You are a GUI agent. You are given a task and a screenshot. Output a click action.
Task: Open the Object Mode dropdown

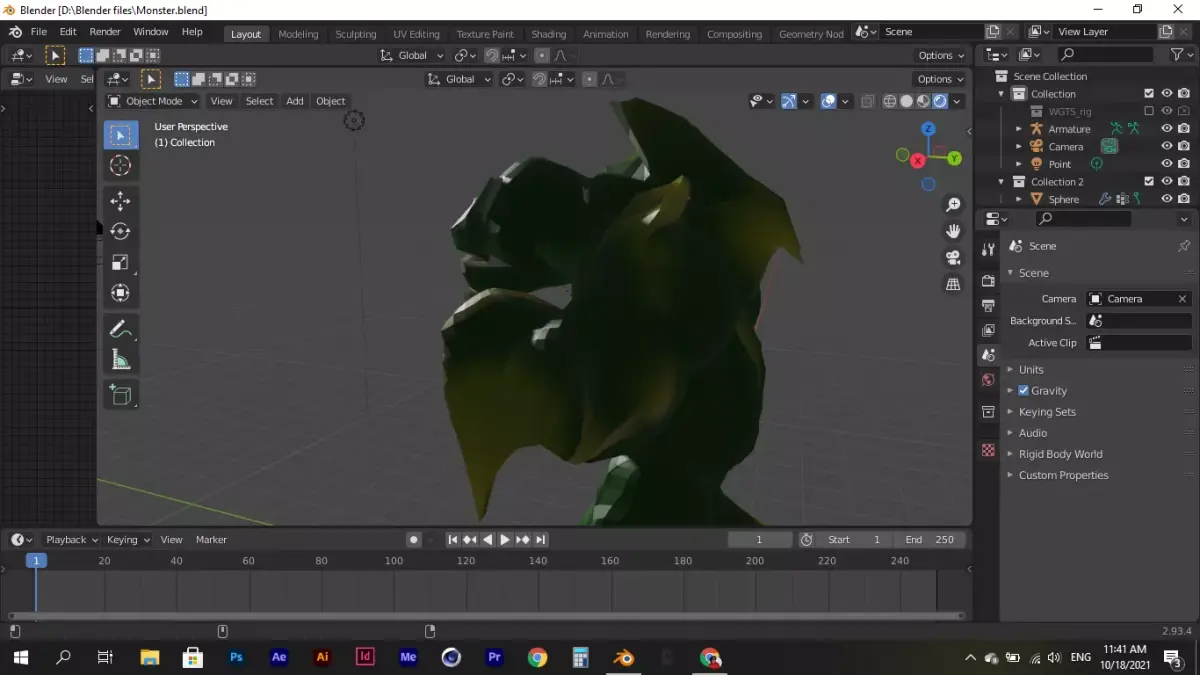click(153, 101)
